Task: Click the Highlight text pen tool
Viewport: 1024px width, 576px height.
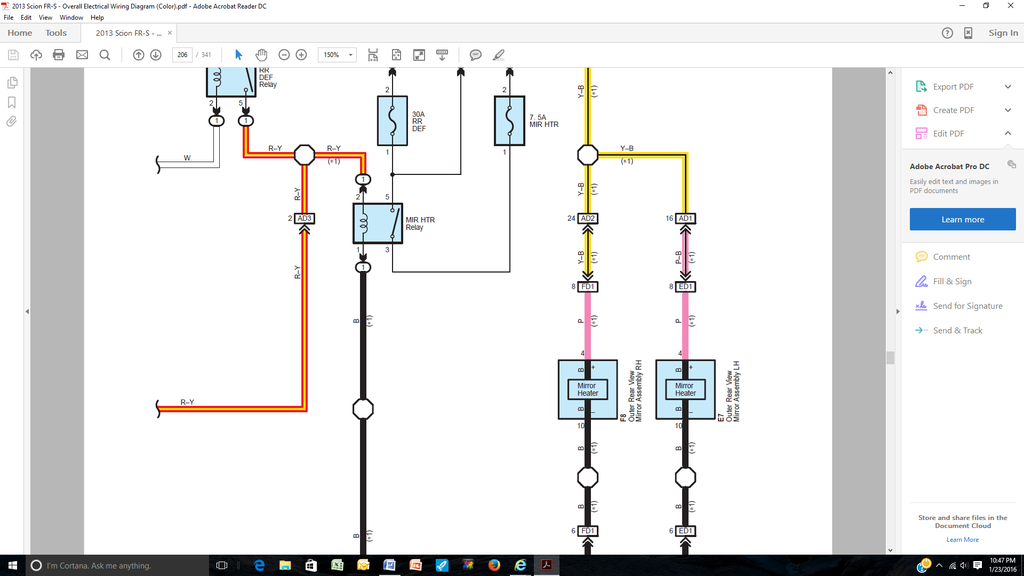Action: coord(499,54)
